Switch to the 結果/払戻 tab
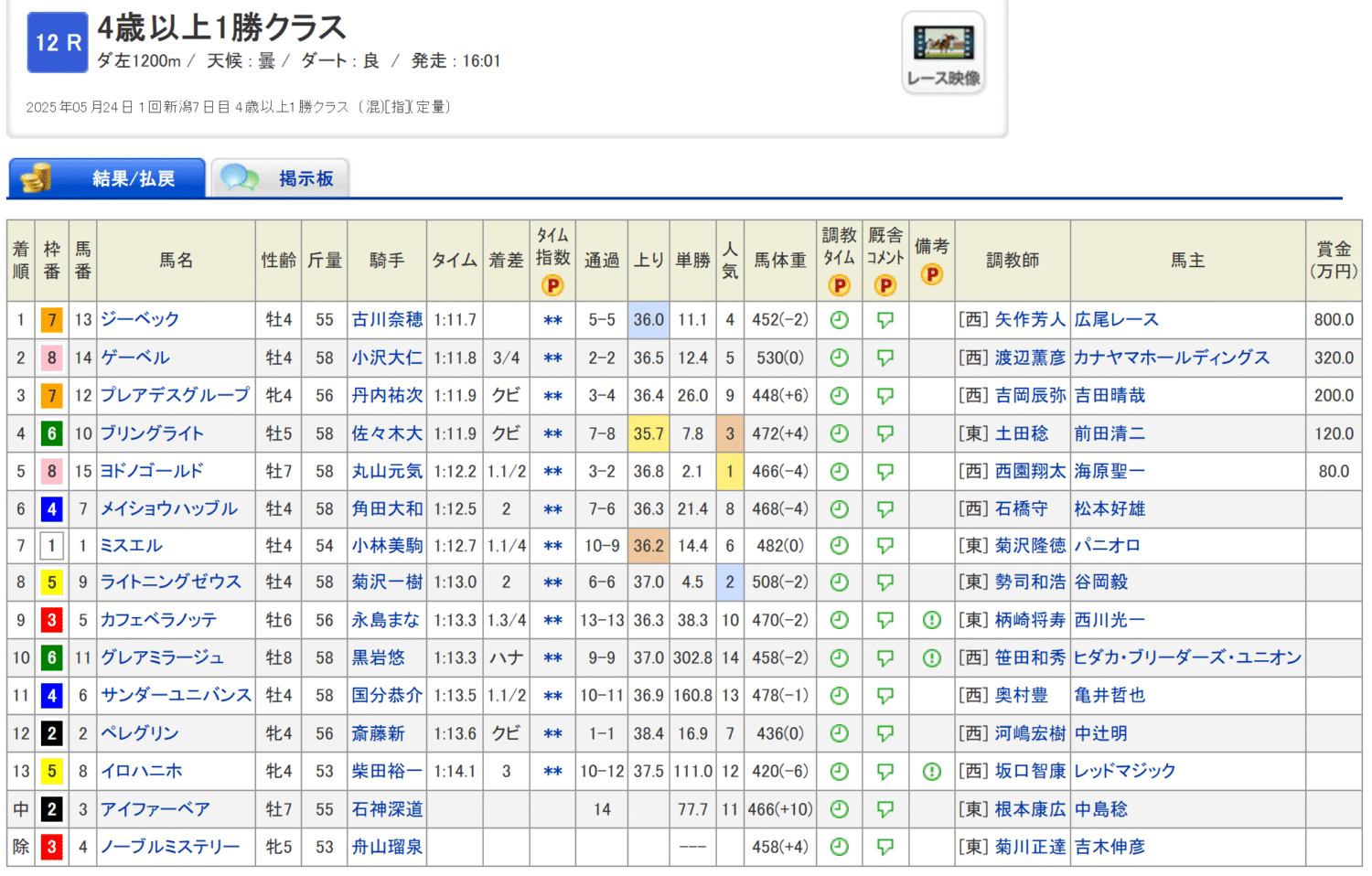Screen dimensions: 1372x876 tap(107, 178)
